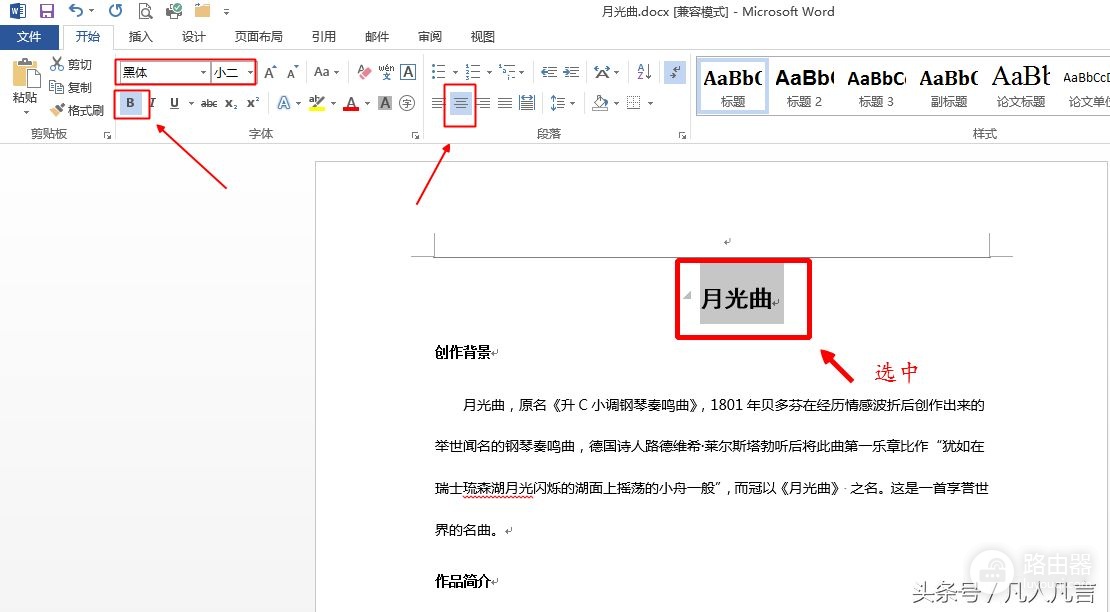Redo or repeat the last action
The height and width of the screenshot is (612, 1110).
pyautogui.click(x=115, y=11)
